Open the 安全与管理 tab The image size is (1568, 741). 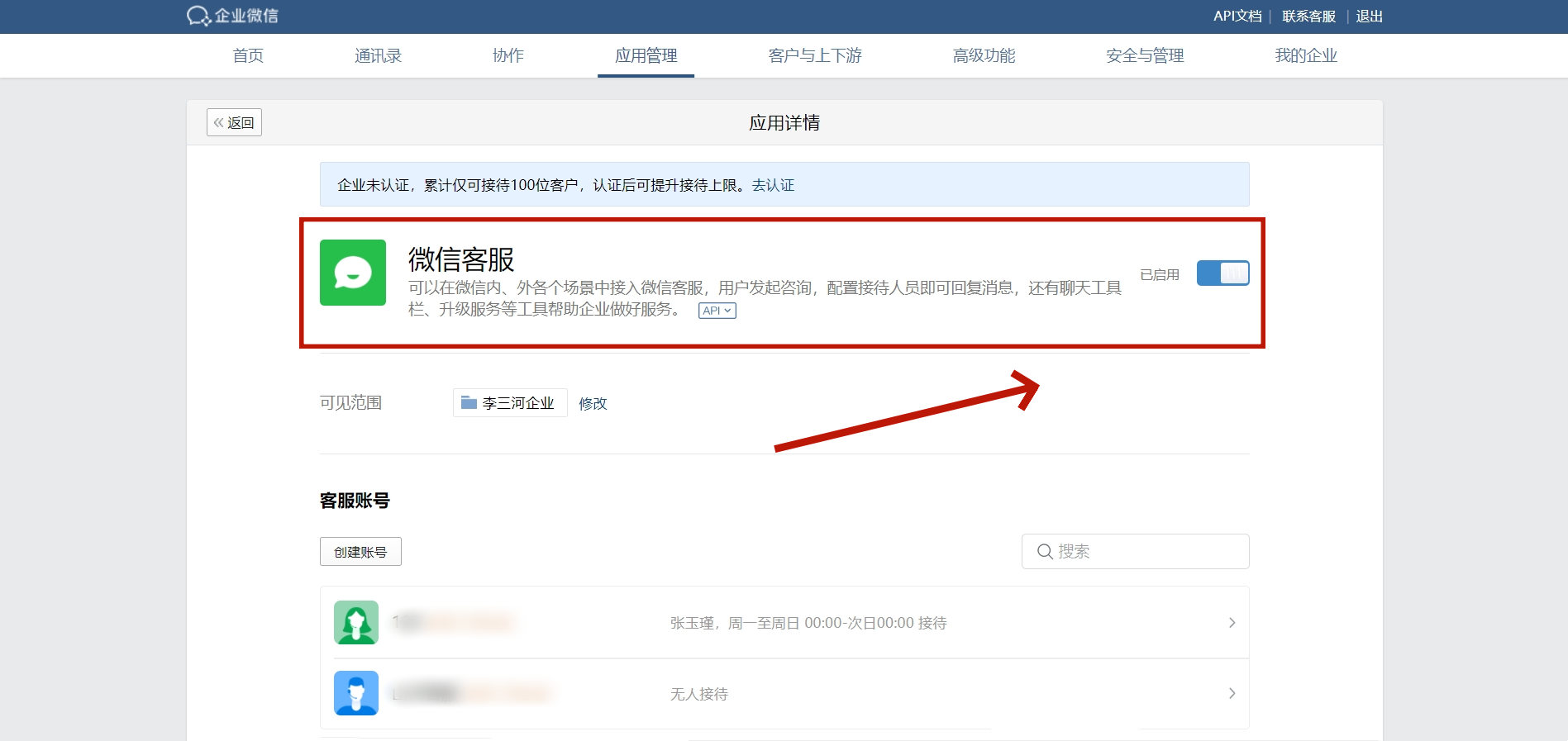click(1145, 55)
